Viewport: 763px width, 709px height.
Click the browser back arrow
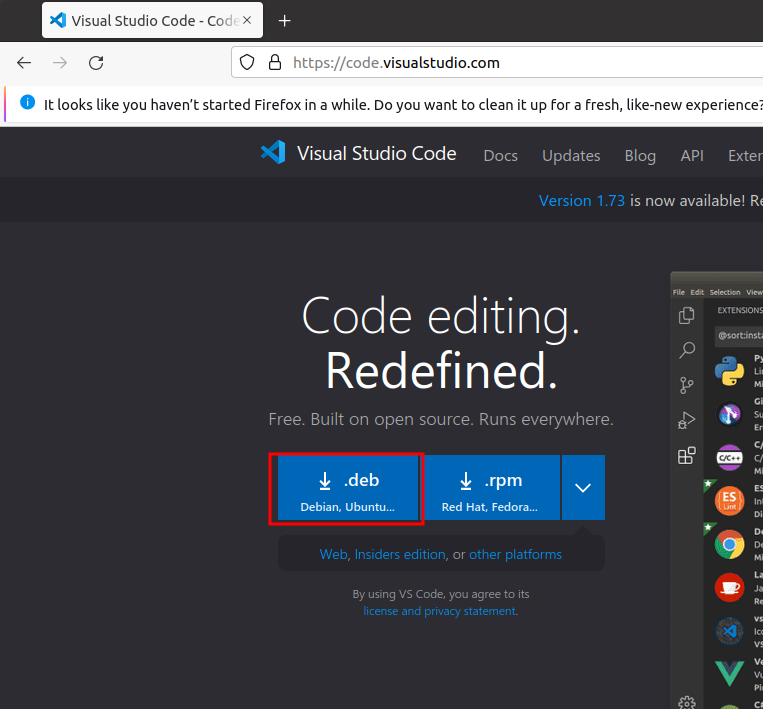click(24, 63)
